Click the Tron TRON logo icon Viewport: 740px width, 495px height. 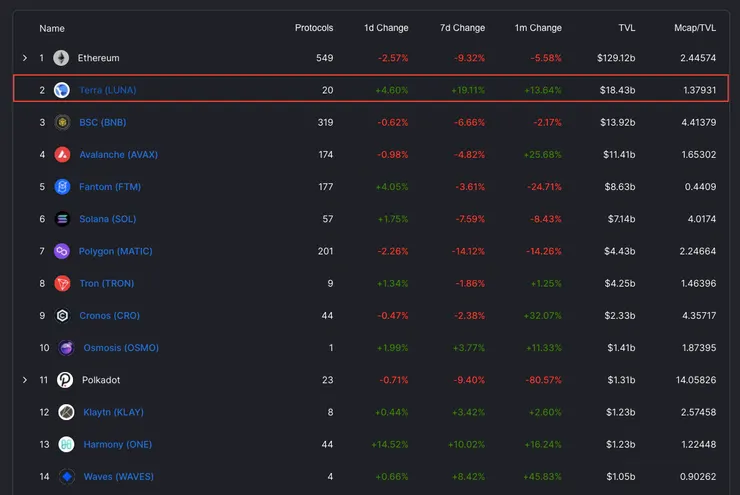[62, 283]
